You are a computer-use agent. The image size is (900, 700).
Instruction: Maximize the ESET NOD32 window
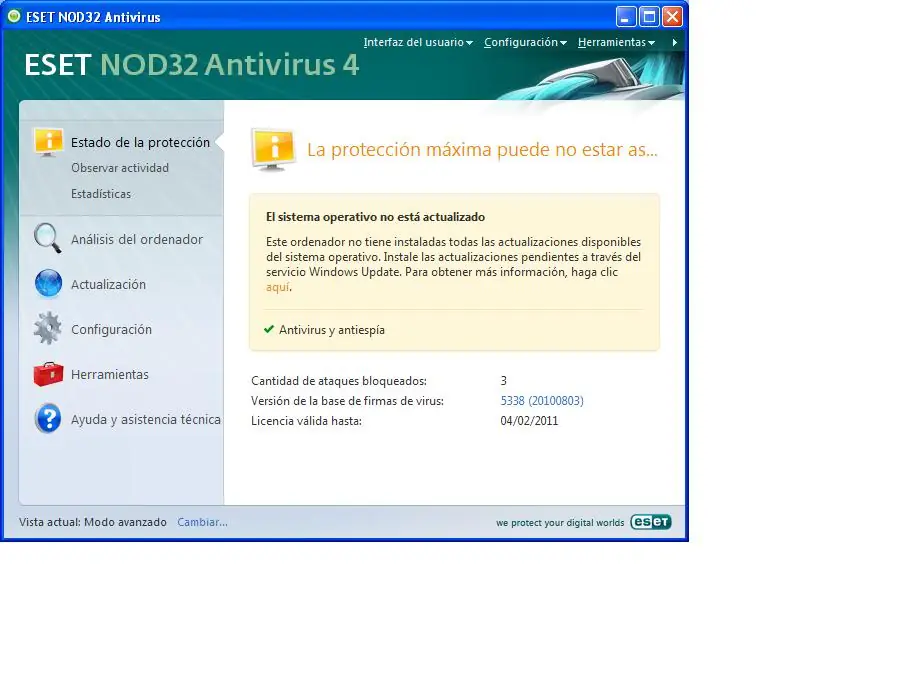click(649, 17)
